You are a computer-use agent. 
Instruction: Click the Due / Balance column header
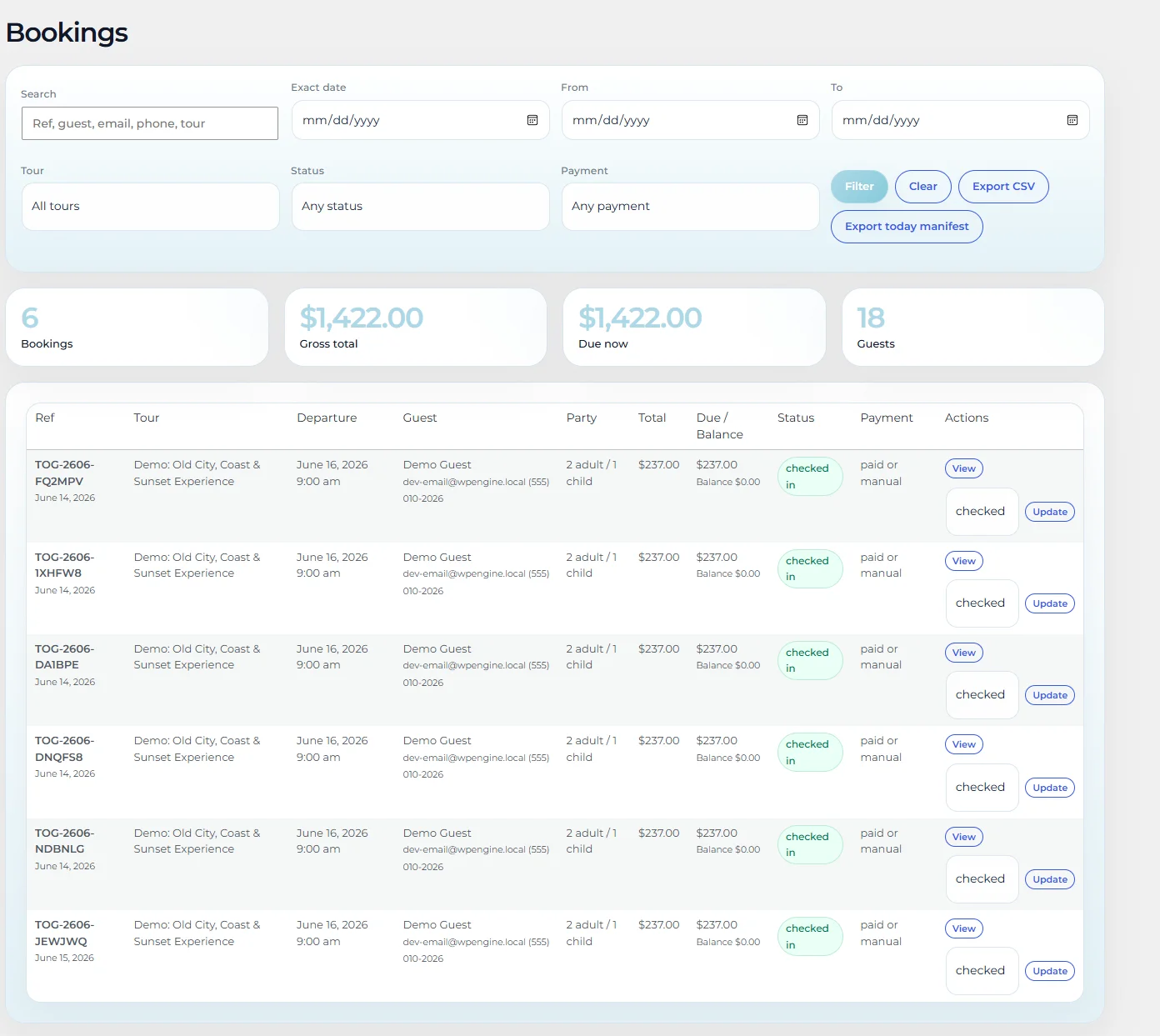tap(720, 427)
